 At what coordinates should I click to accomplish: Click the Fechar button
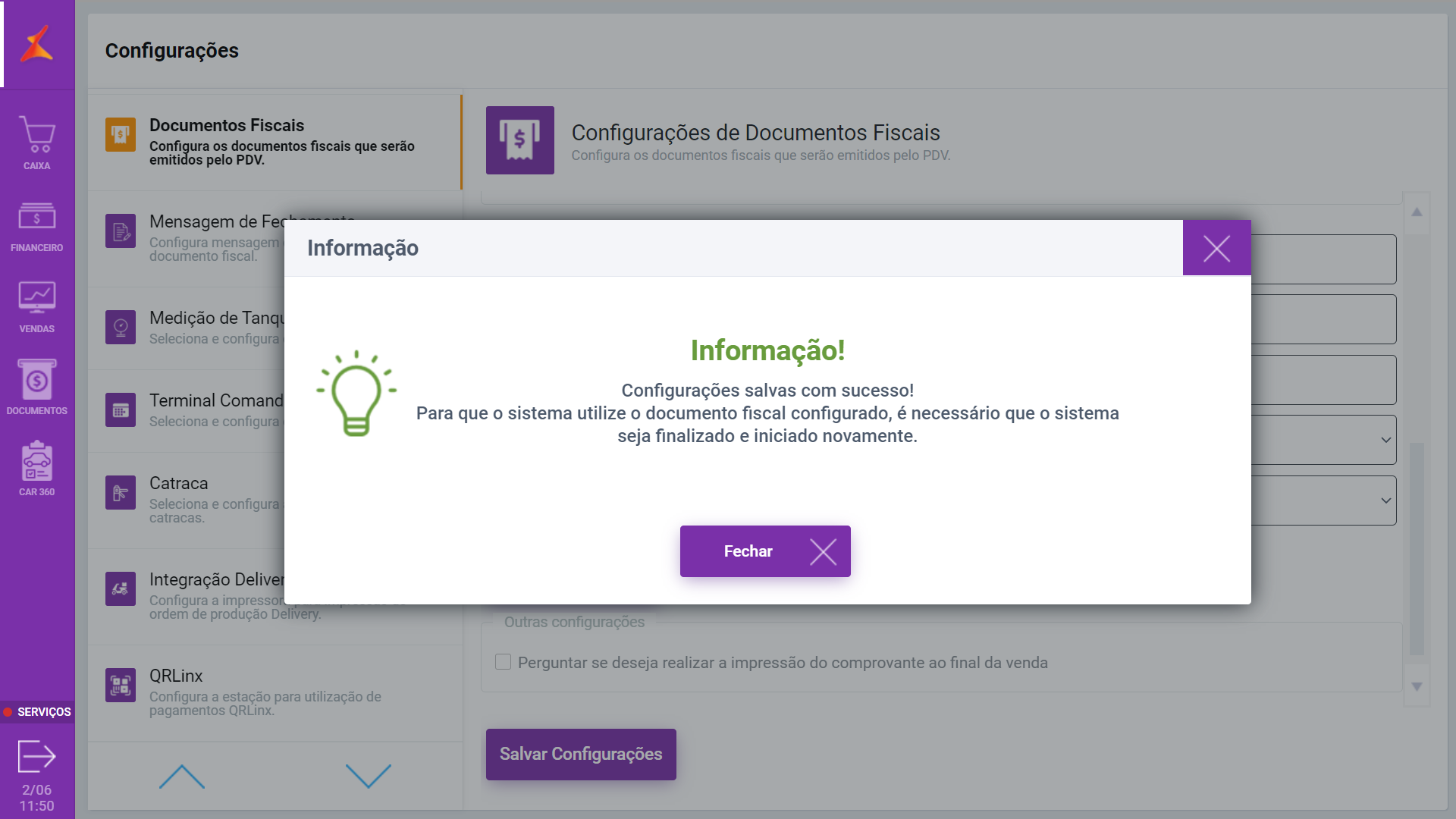pos(764,551)
